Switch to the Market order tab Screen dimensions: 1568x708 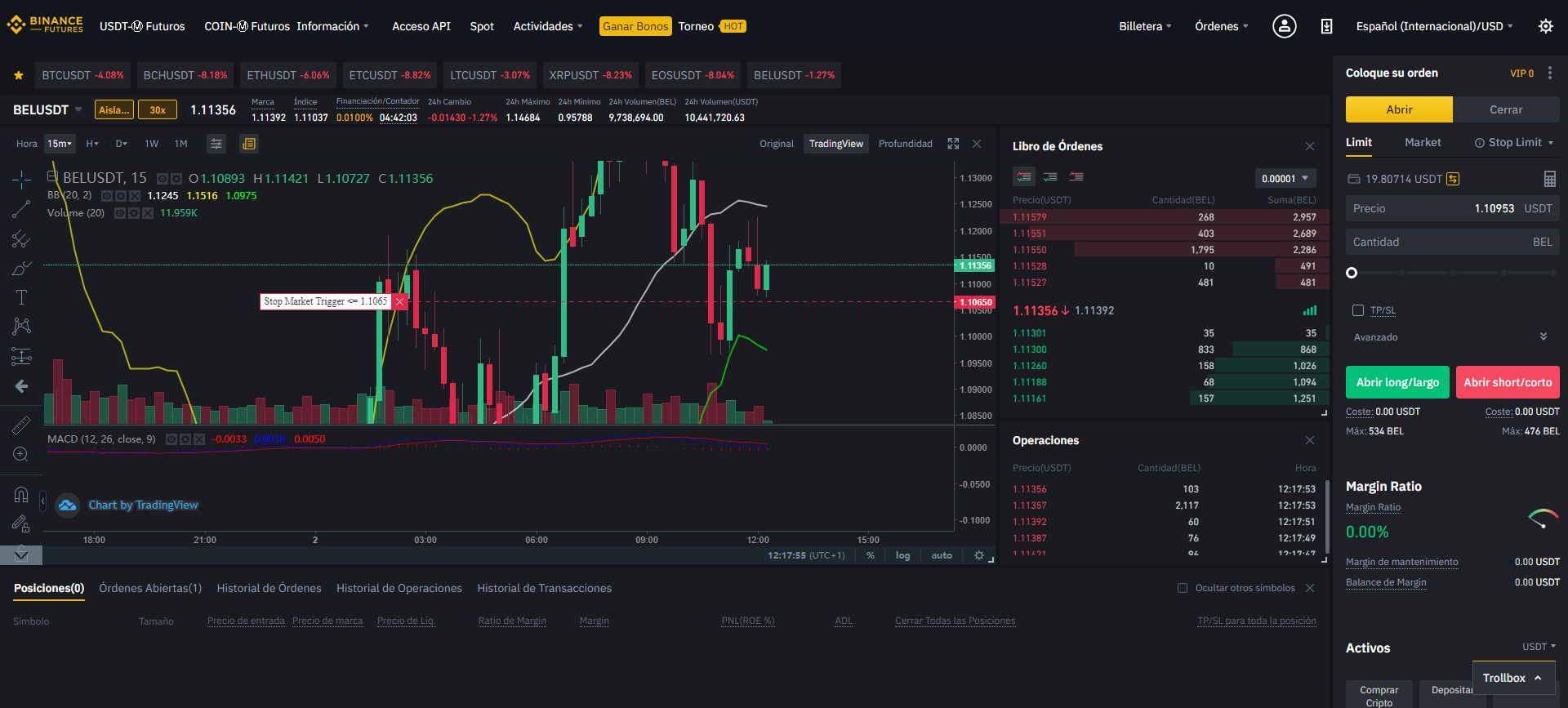1423,142
